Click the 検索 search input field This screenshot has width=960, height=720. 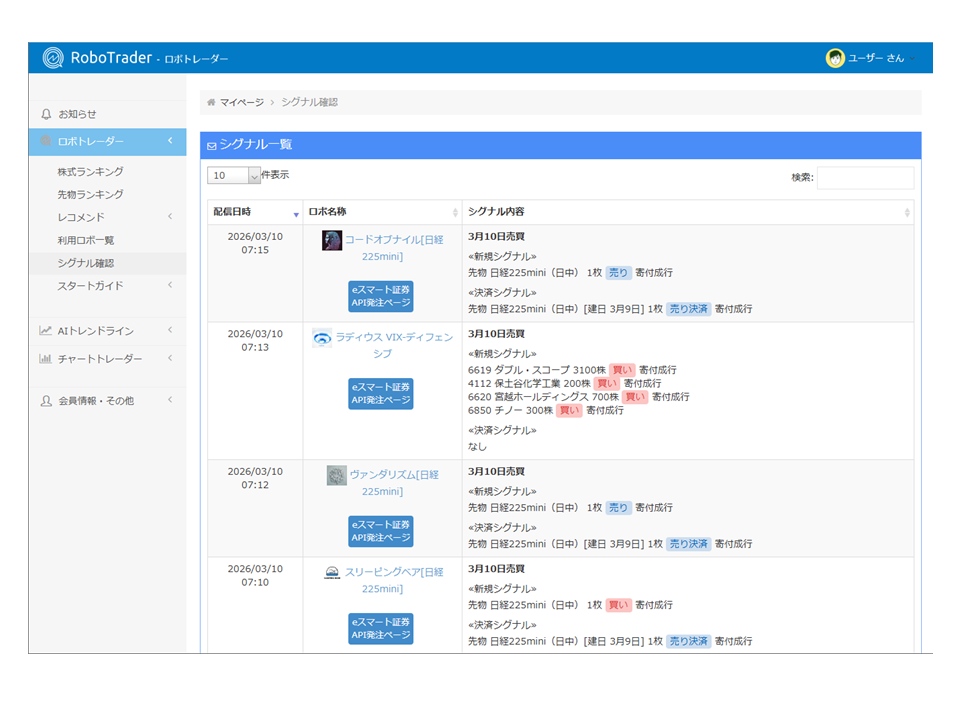click(x=864, y=178)
